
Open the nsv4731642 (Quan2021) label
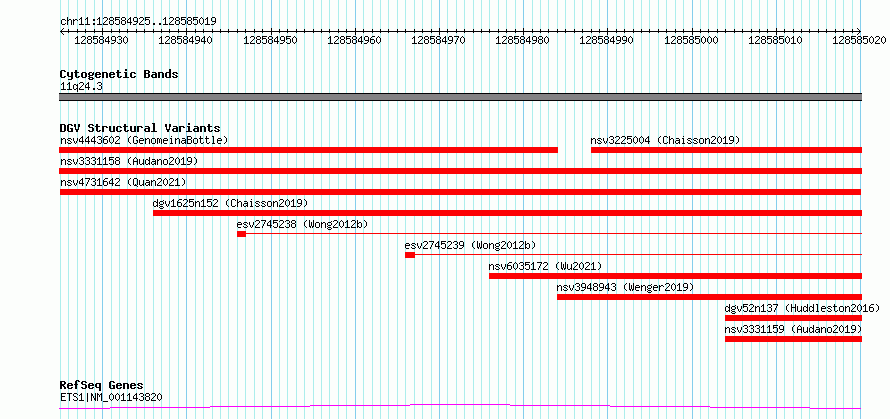(x=123, y=182)
